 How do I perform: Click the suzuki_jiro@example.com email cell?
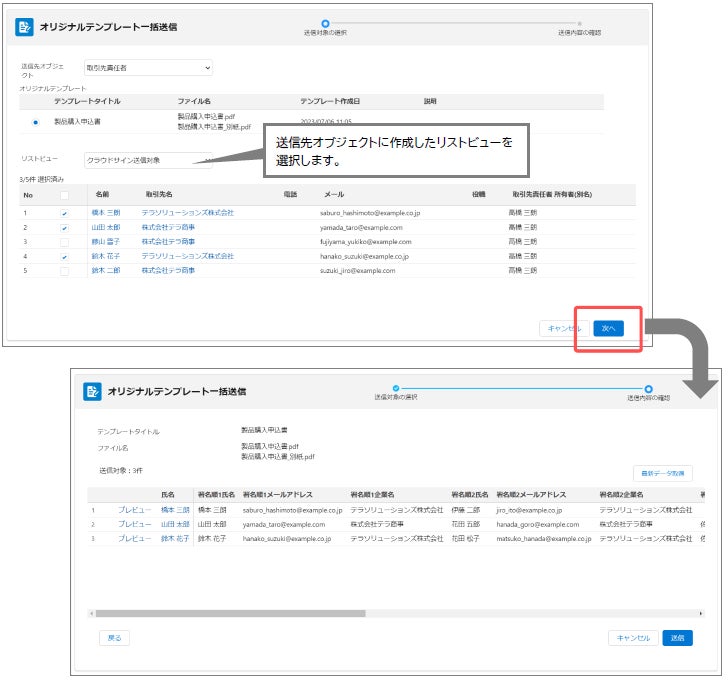pyautogui.click(x=358, y=270)
